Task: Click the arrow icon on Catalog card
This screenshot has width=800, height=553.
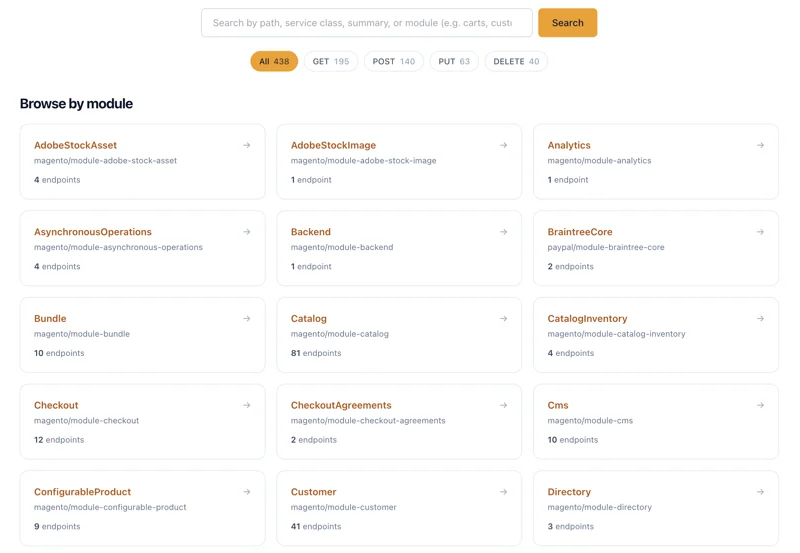Action: [503, 319]
